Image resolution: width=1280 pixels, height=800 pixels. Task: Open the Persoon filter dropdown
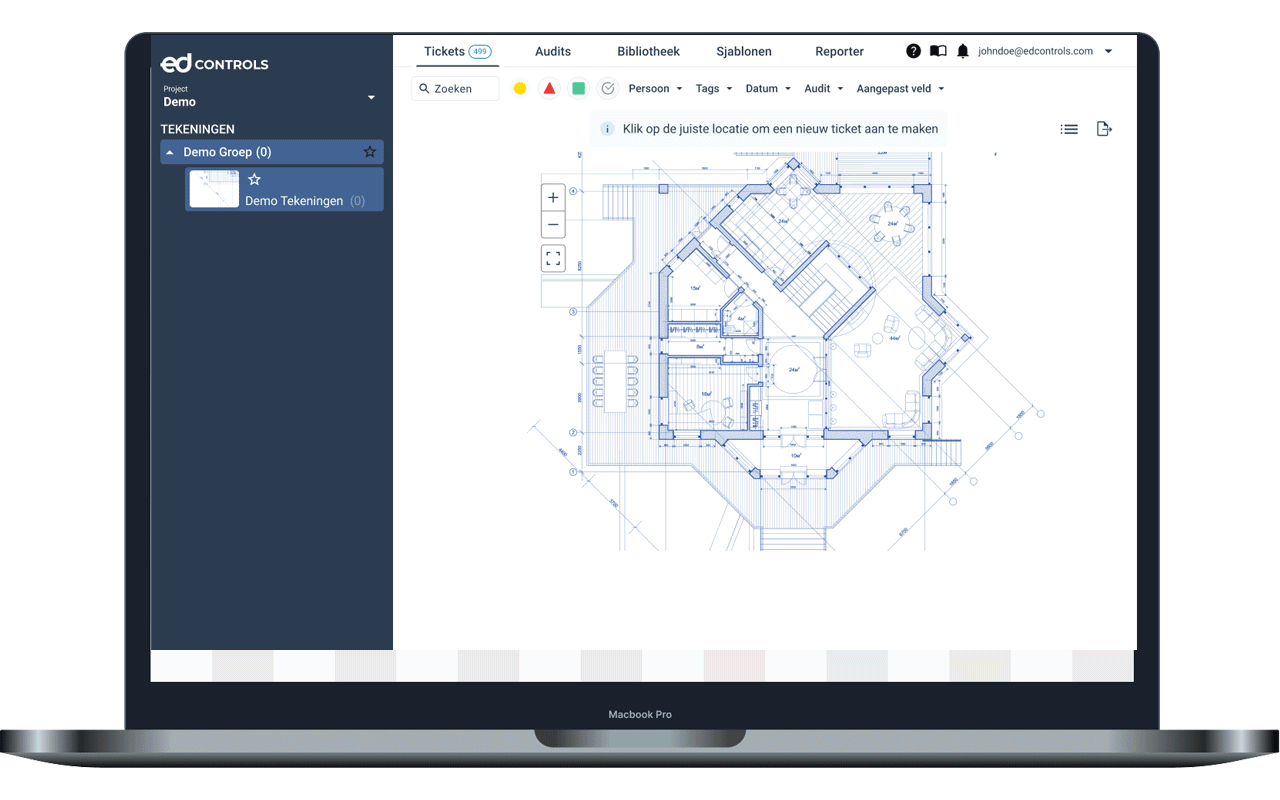click(x=655, y=88)
